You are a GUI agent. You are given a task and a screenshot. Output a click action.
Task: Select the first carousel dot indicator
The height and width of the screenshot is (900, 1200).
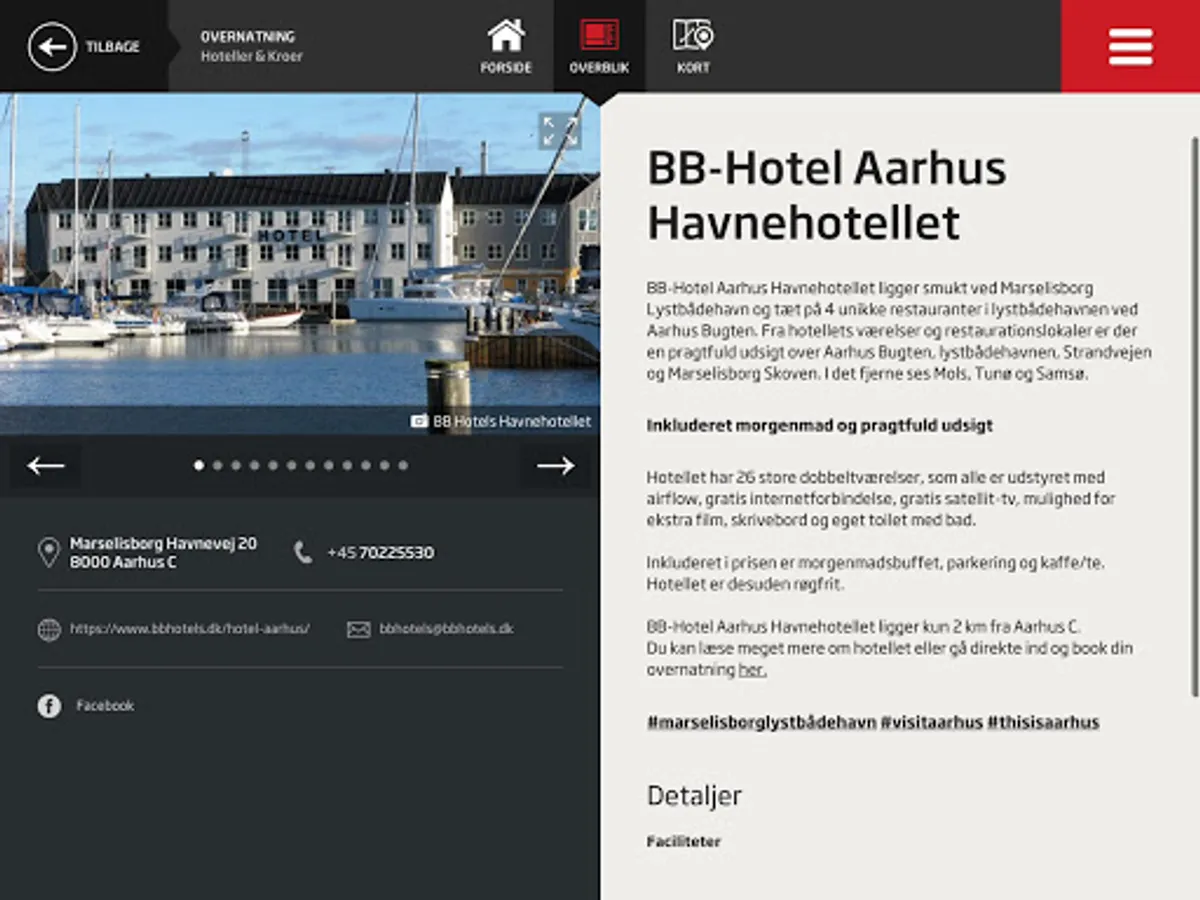click(199, 465)
